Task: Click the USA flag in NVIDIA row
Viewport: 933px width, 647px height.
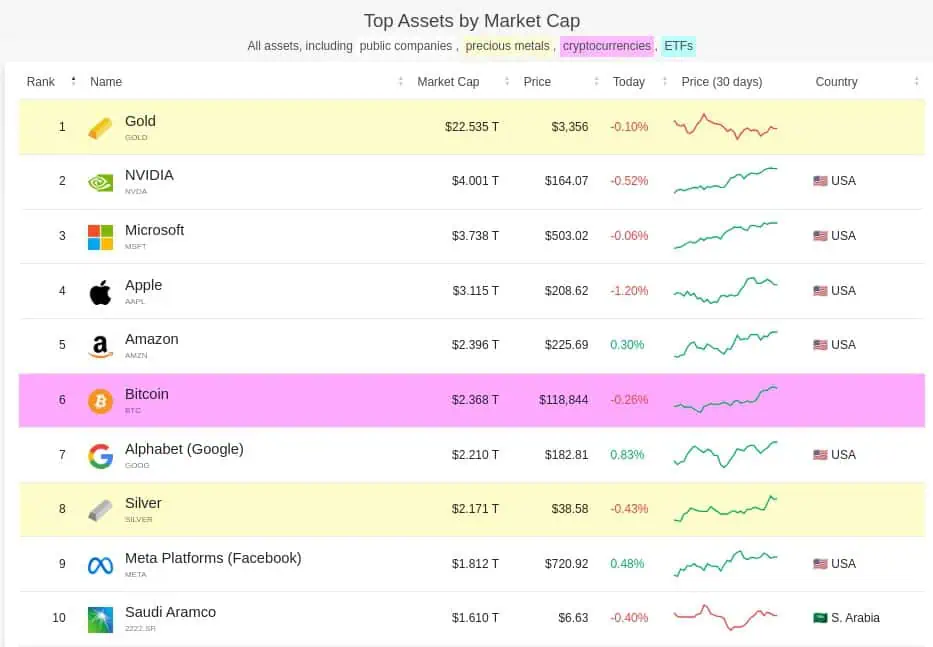Action: [x=820, y=181]
